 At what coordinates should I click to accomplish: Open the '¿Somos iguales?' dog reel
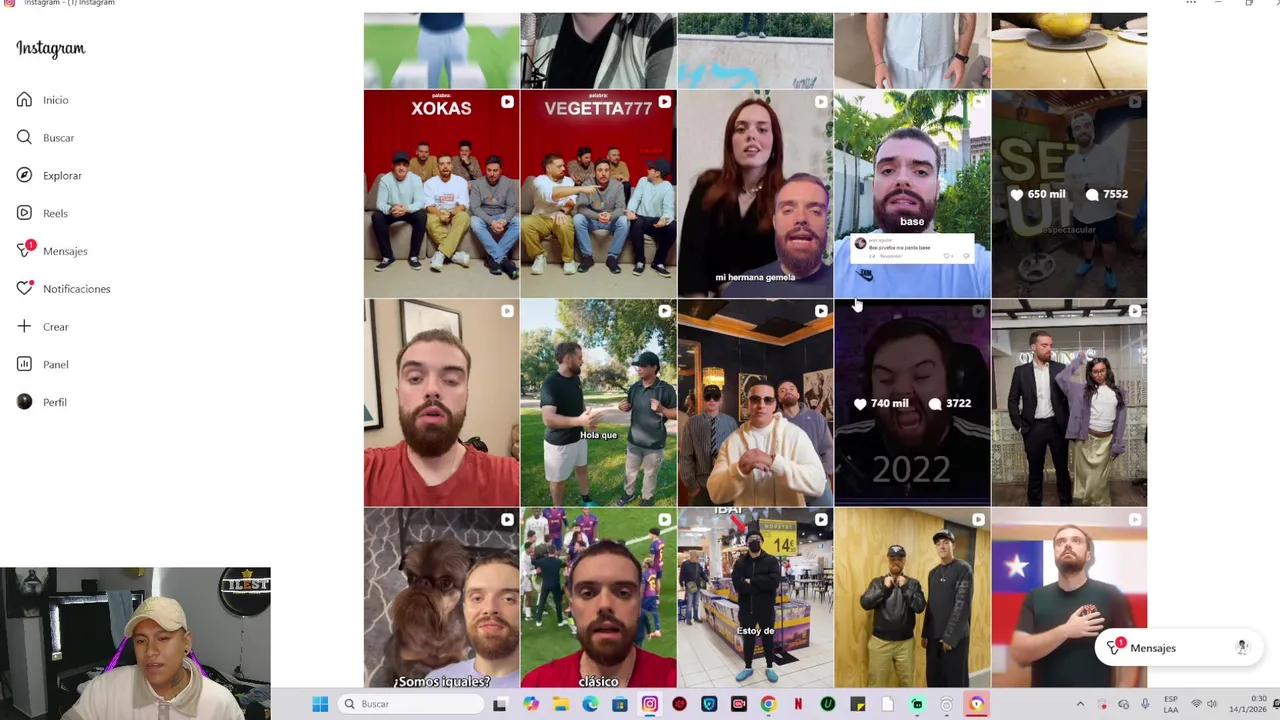pos(441,598)
